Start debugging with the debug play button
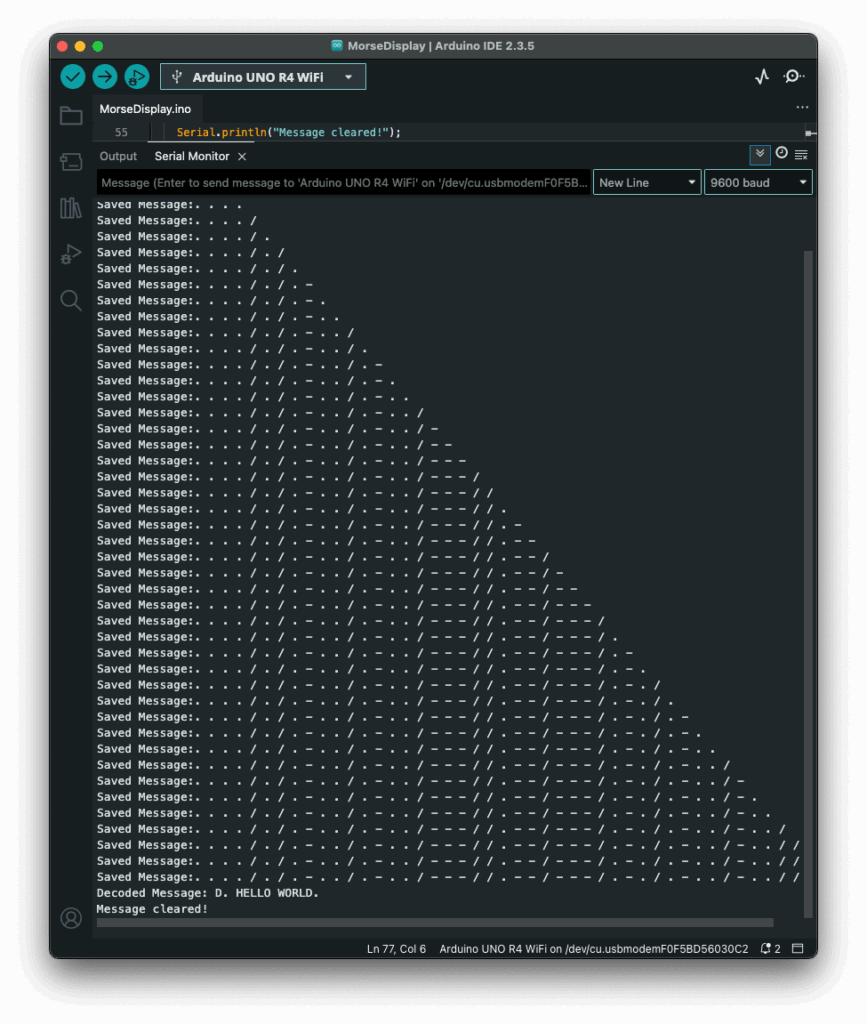The width and height of the screenshot is (867, 1024). pos(136,77)
